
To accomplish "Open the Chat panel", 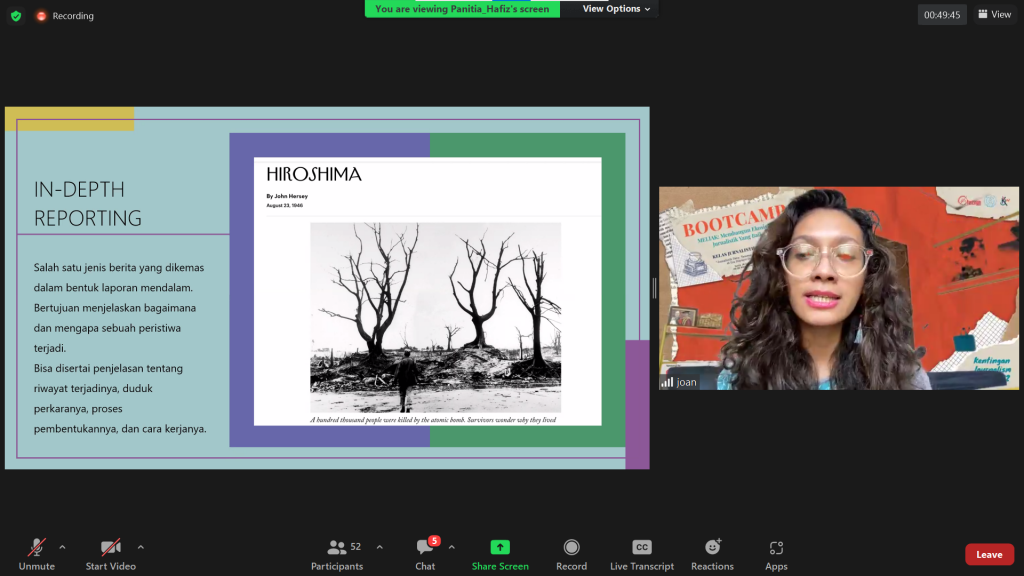I will tap(425, 554).
